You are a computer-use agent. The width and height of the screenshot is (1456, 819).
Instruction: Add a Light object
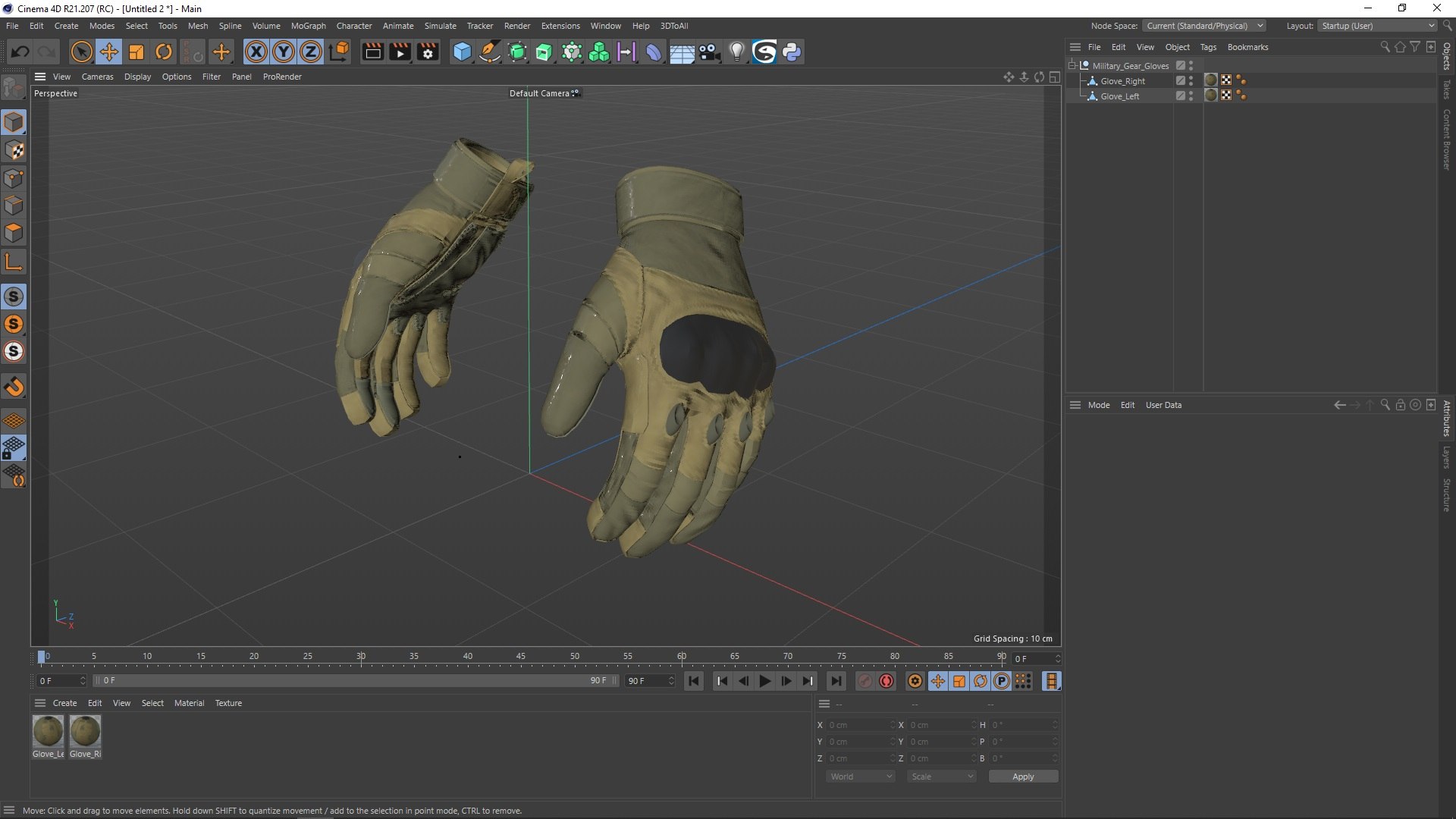[x=737, y=52]
